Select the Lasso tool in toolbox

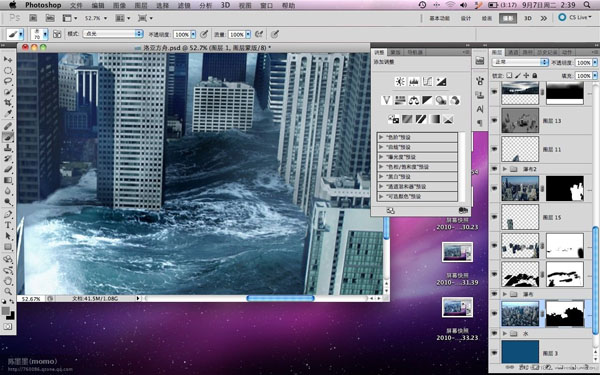pyautogui.click(x=8, y=81)
